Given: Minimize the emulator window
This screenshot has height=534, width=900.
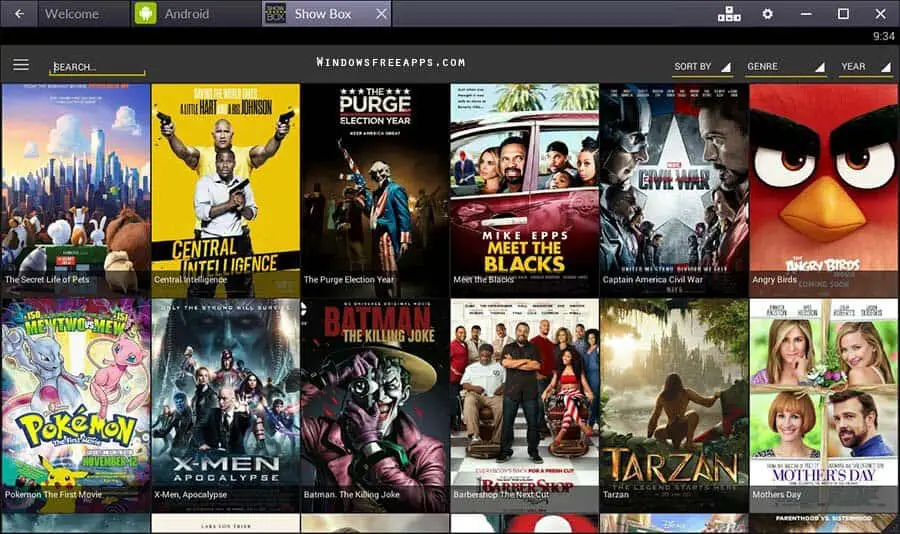Looking at the screenshot, I should pyautogui.click(x=806, y=13).
